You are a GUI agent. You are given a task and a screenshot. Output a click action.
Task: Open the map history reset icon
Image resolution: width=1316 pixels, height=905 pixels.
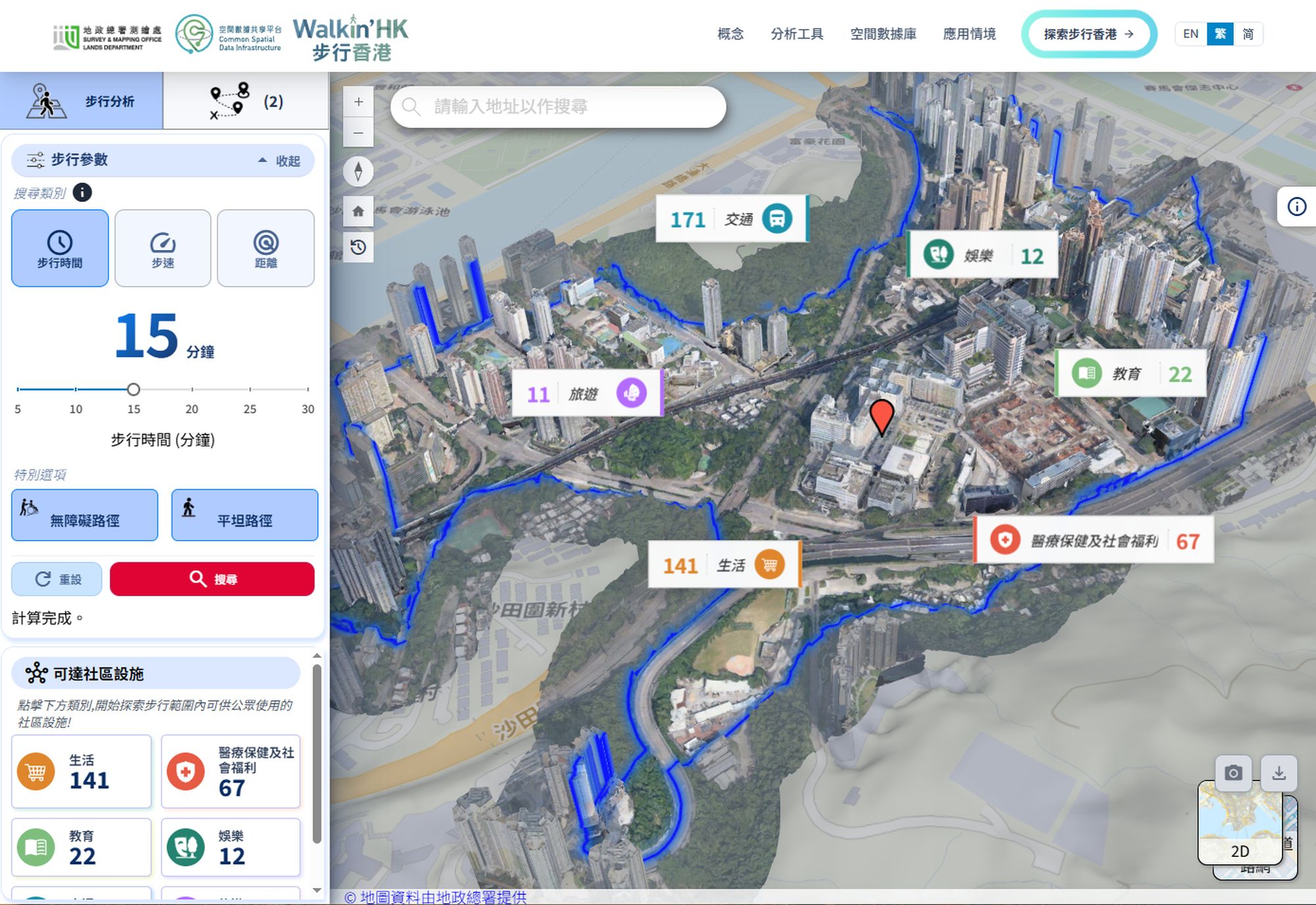359,247
